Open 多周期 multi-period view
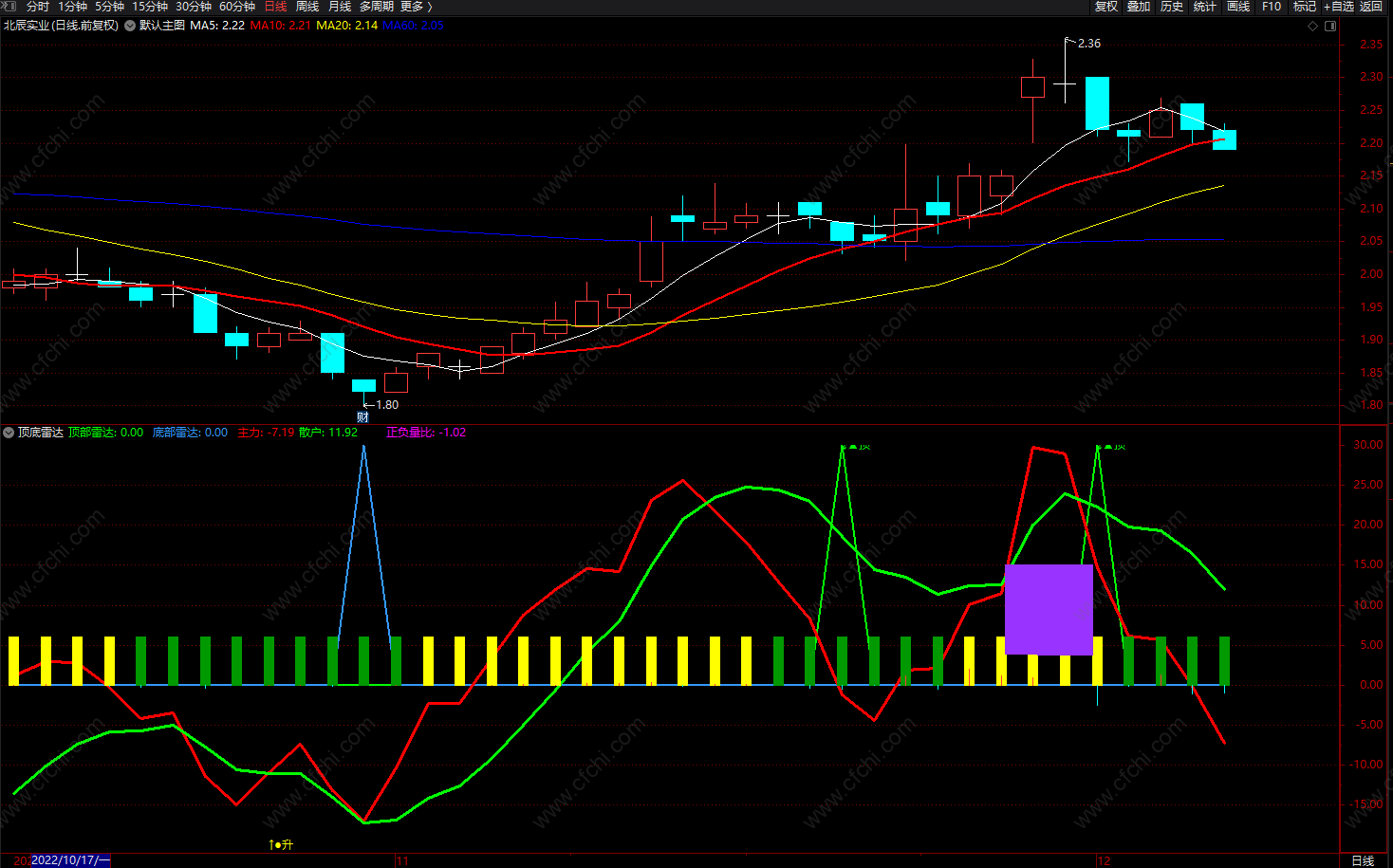Viewport: 1393px width, 868px height. [376, 7]
